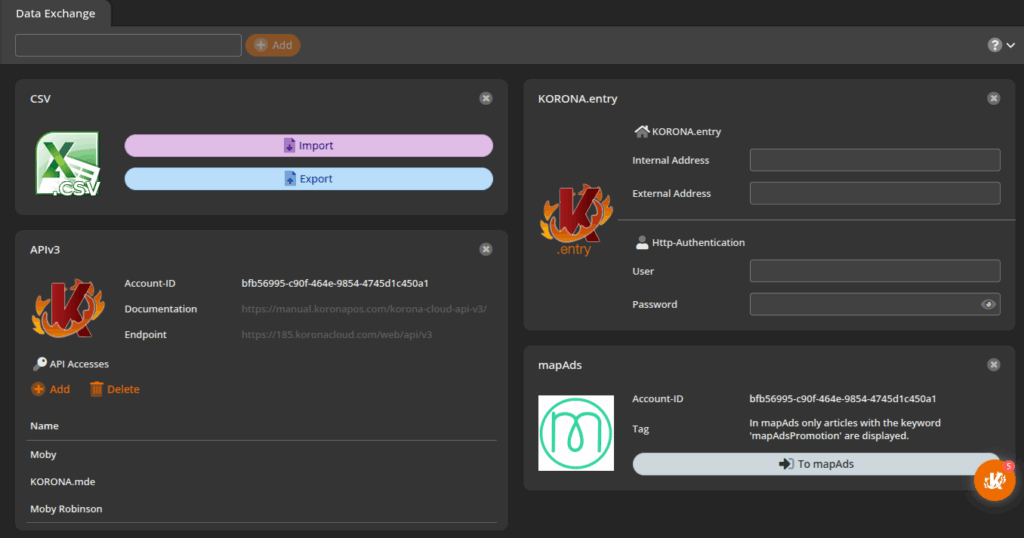1024x538 pixels.
Task: Focus the Password field
Action: coord(875,304)
